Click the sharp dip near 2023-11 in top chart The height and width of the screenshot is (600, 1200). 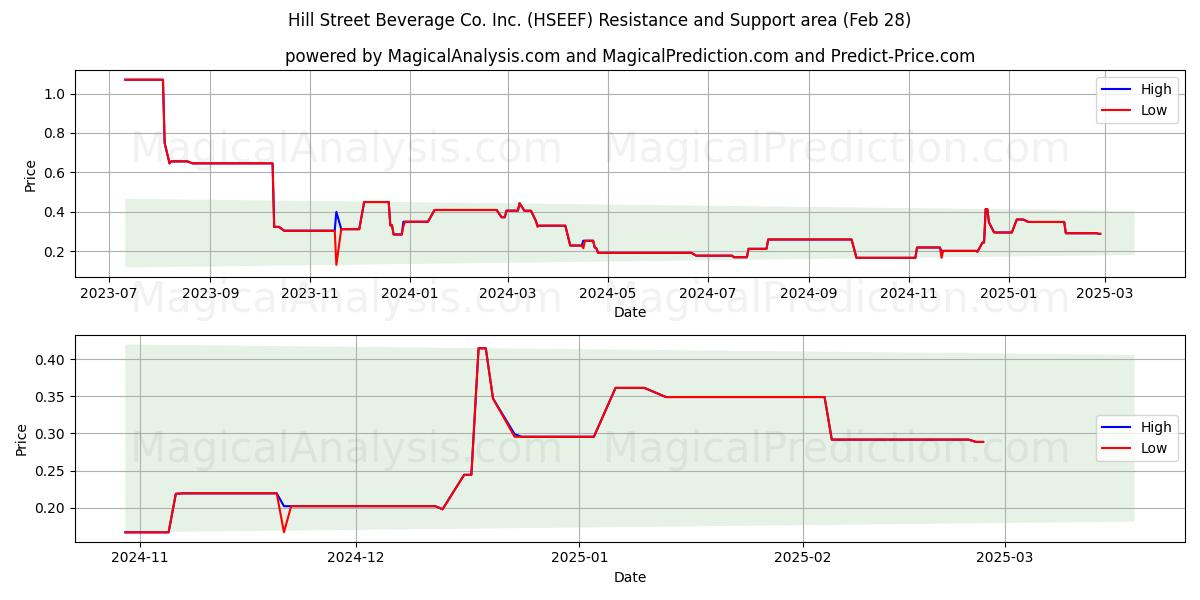(336, 264)
